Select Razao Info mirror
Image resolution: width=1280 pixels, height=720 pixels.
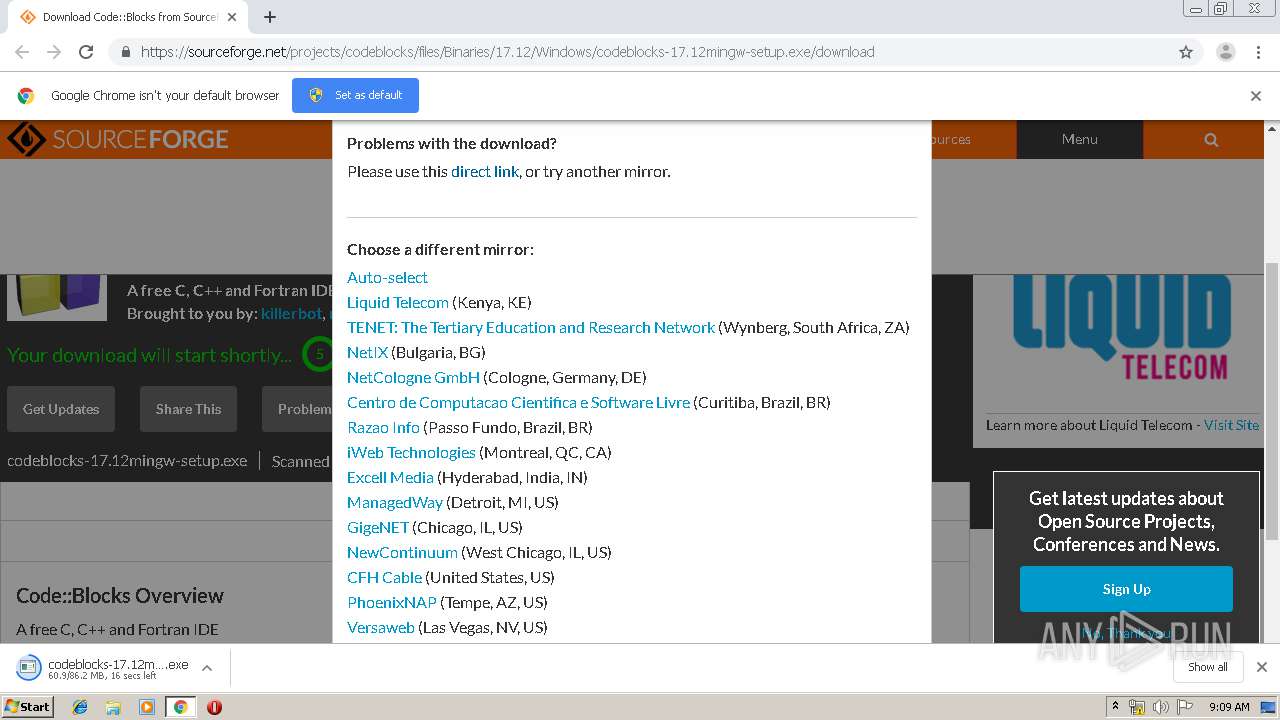click(383, 427)
